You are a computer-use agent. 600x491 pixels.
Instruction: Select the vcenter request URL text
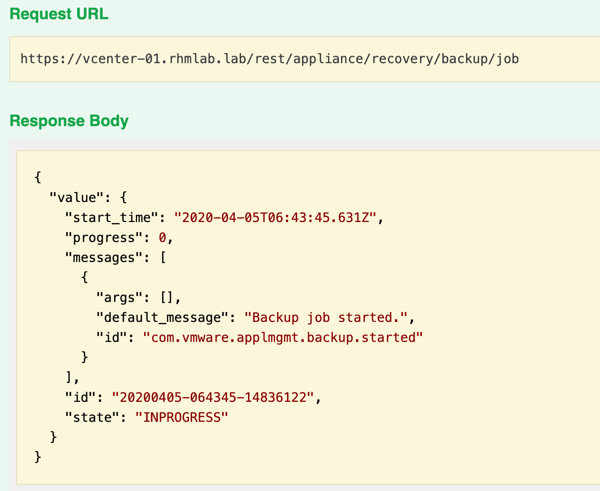(269, 59)
